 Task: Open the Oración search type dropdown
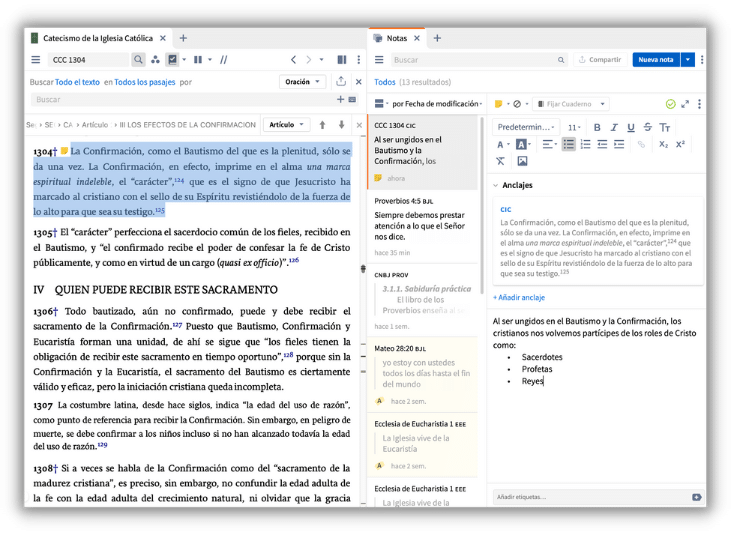(x=303, y=82)
